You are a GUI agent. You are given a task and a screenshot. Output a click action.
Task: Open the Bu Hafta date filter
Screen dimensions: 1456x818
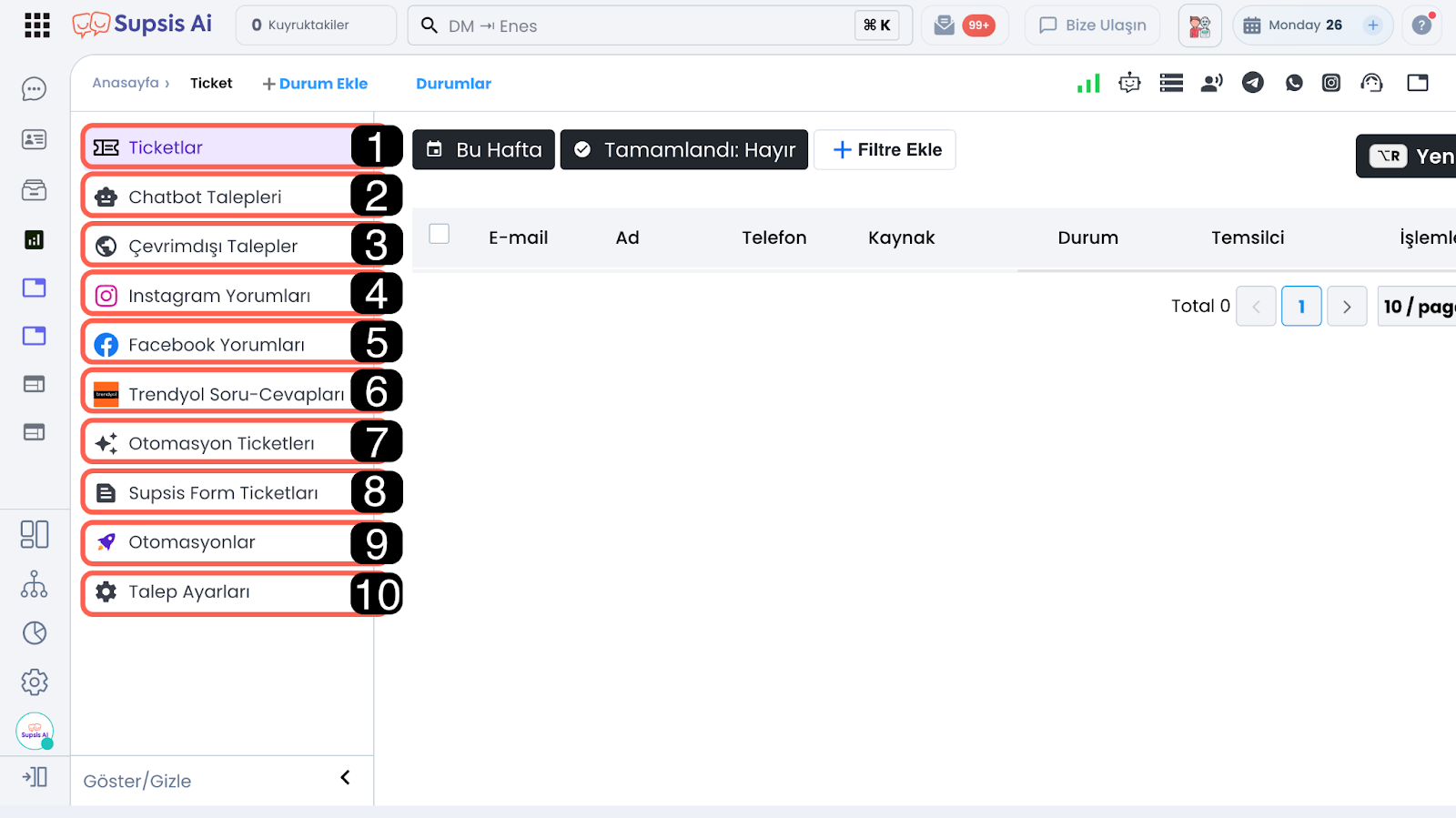pyautogui.click(x=484, y=150)
